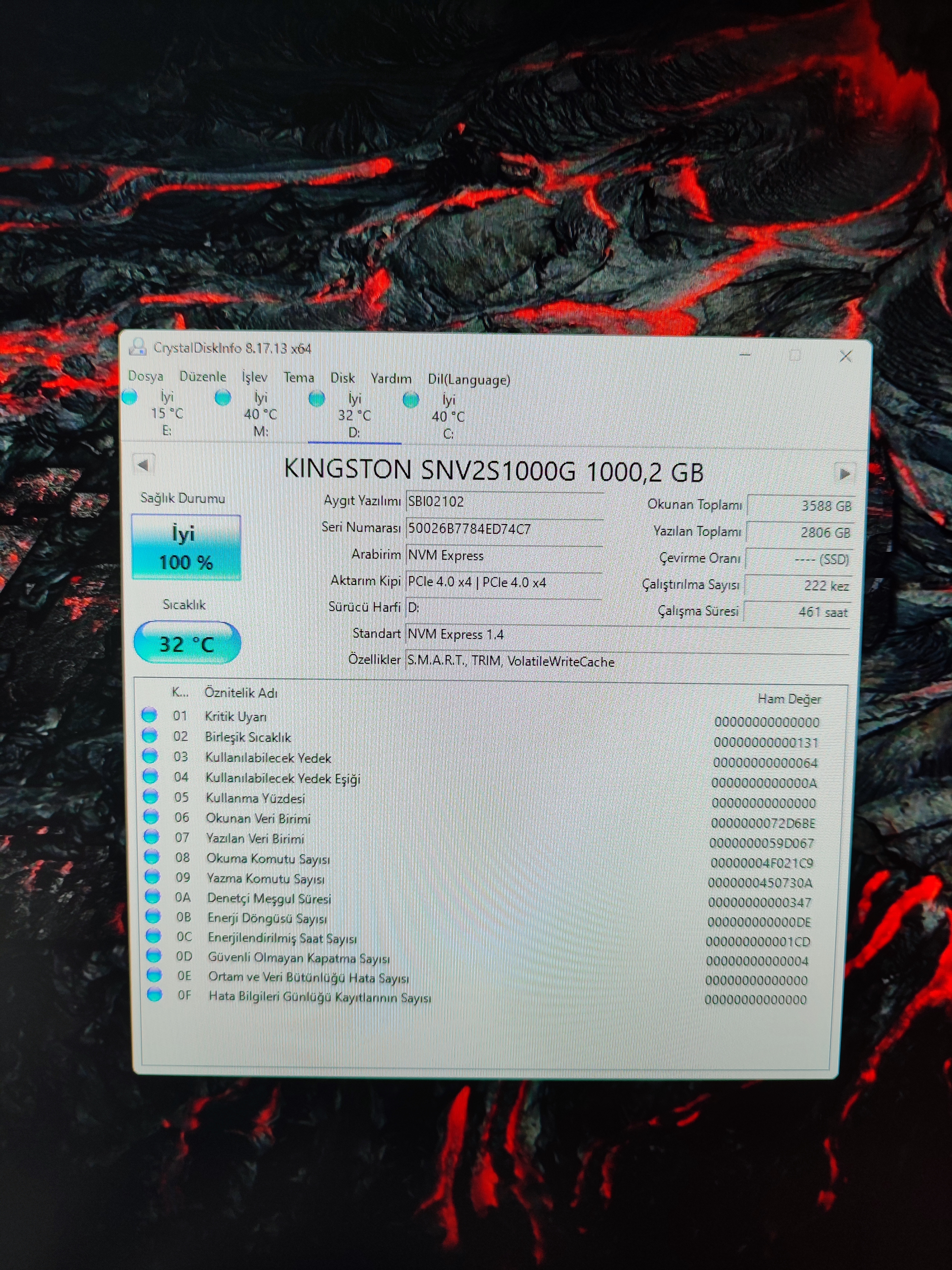Click raw value 0000000072D6BE
The image size is (952, 1270).
[763, 823]
